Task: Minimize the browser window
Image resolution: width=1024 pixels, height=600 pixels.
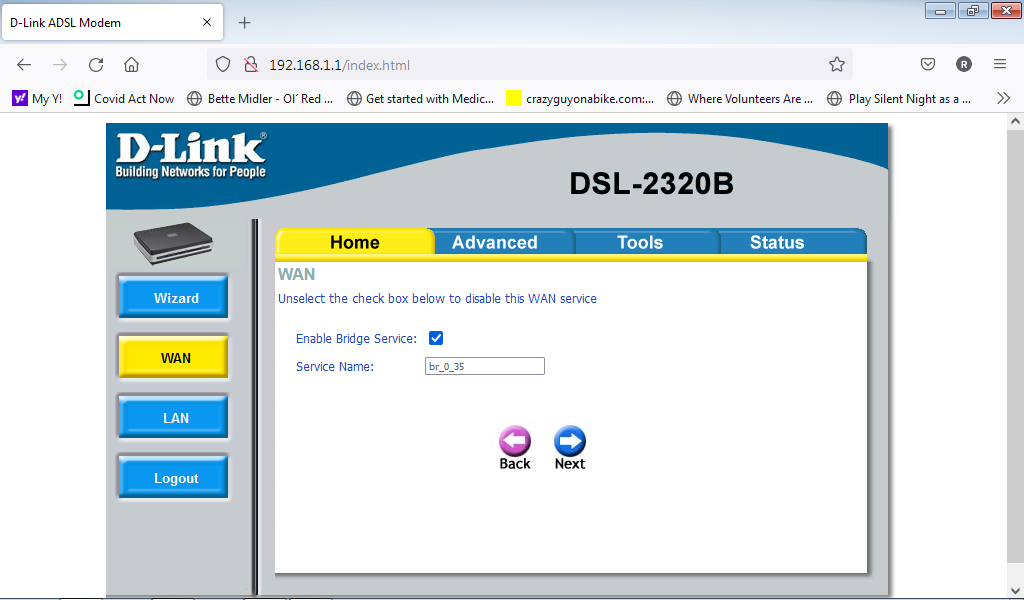Action: [x=940, y=11]
